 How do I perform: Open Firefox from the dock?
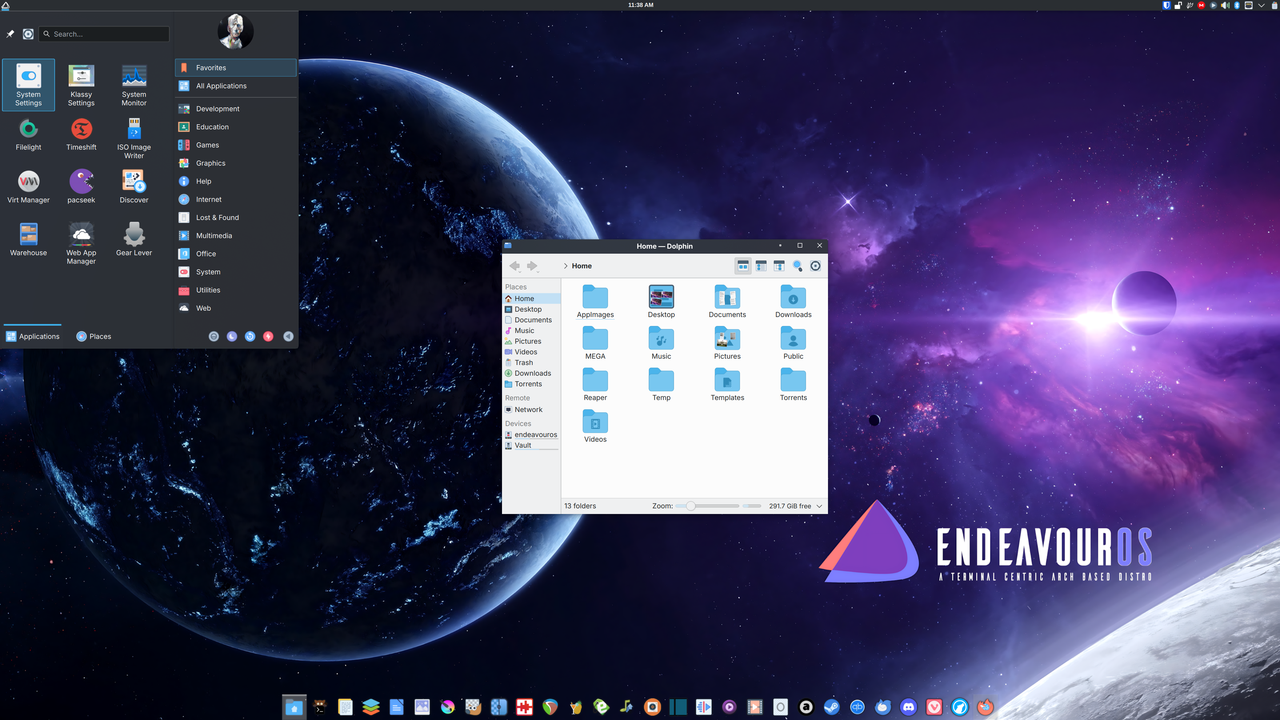coord(985,707)
